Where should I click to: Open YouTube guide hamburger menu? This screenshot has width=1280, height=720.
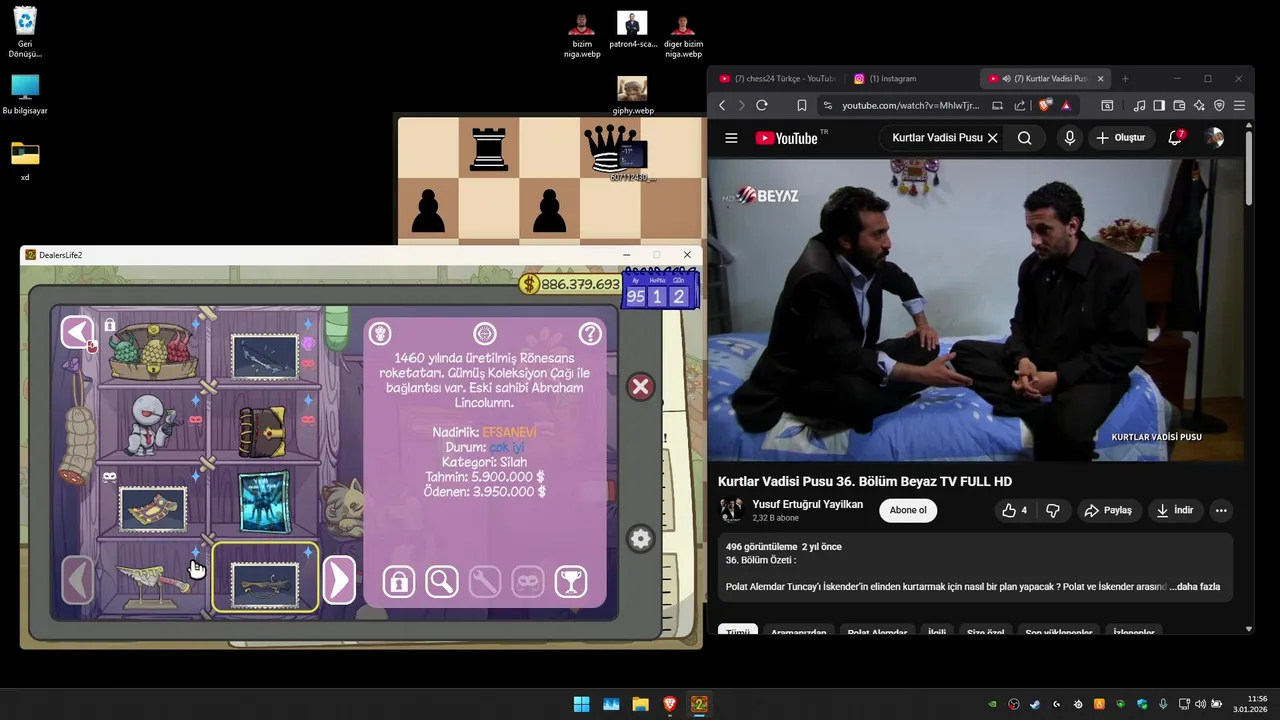pyautogui.click(x=731, y=138)
